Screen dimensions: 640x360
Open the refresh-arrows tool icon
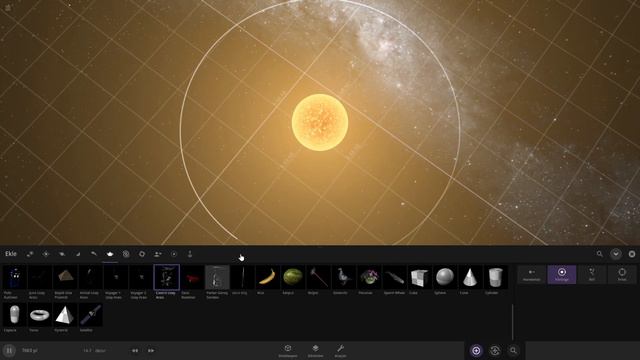pyautogui.click(x=495, y=351)
